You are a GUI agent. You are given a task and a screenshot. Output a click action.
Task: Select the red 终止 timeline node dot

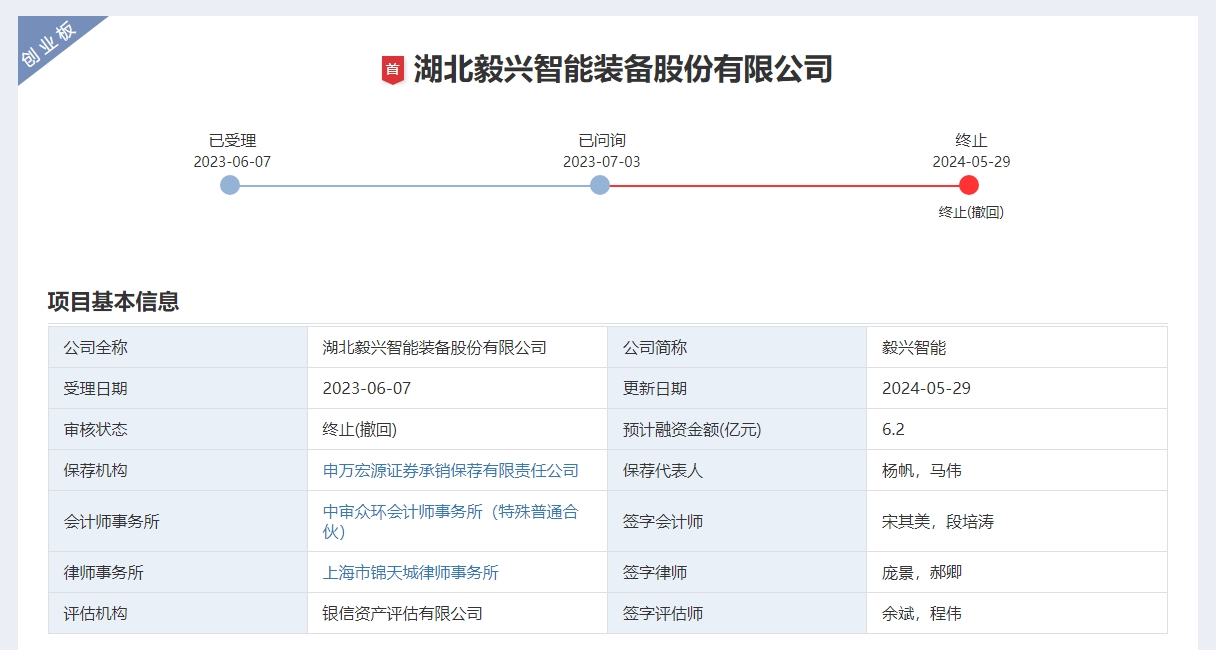click(x=969, y=185)
